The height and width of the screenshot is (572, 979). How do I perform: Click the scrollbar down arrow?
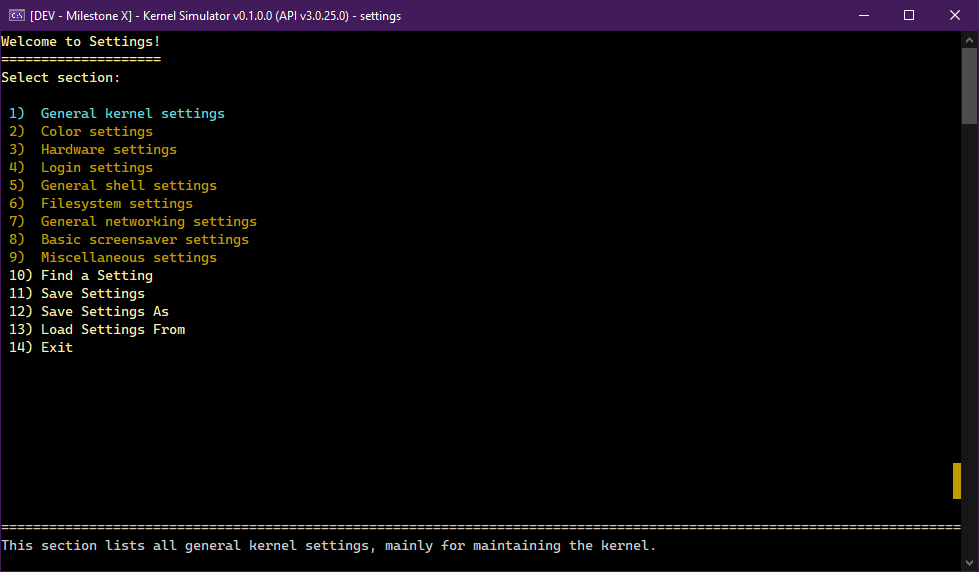pyautogui.click(x=970, y=563)
